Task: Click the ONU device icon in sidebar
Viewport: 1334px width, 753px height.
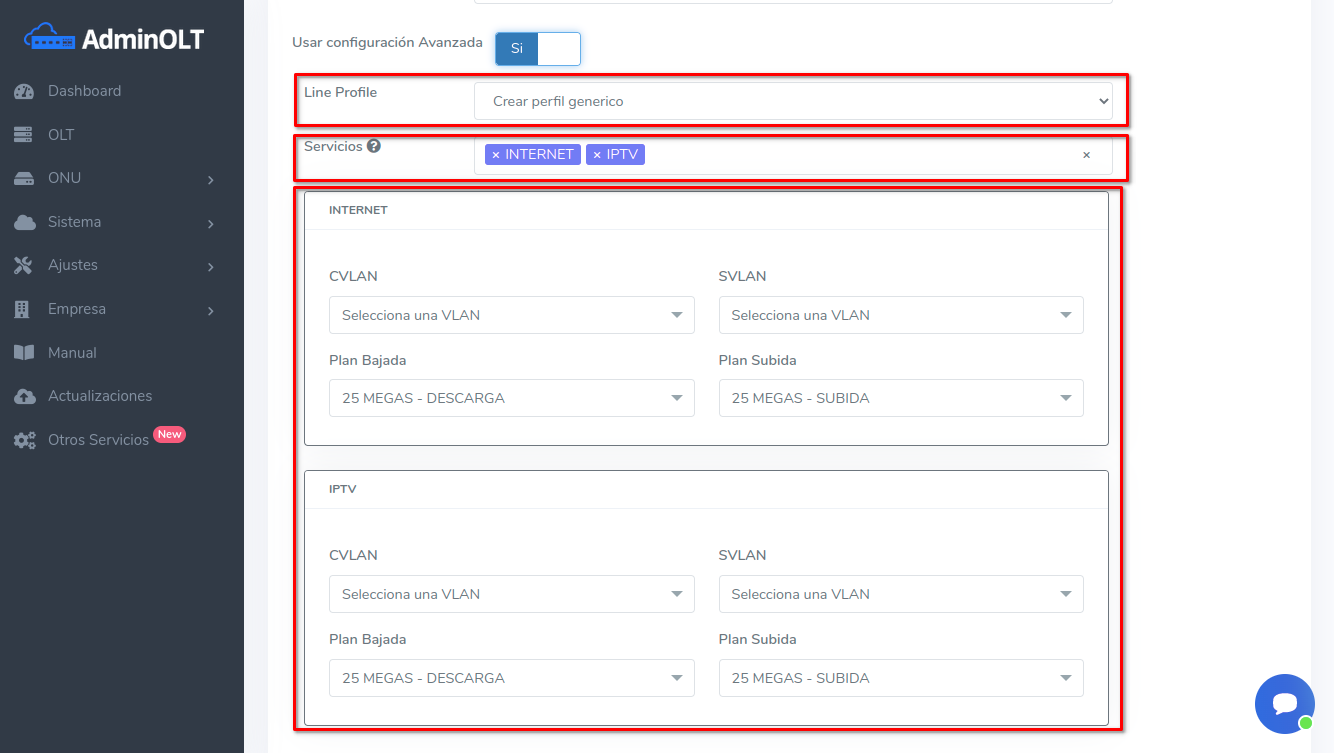Action: coord(24,179)
